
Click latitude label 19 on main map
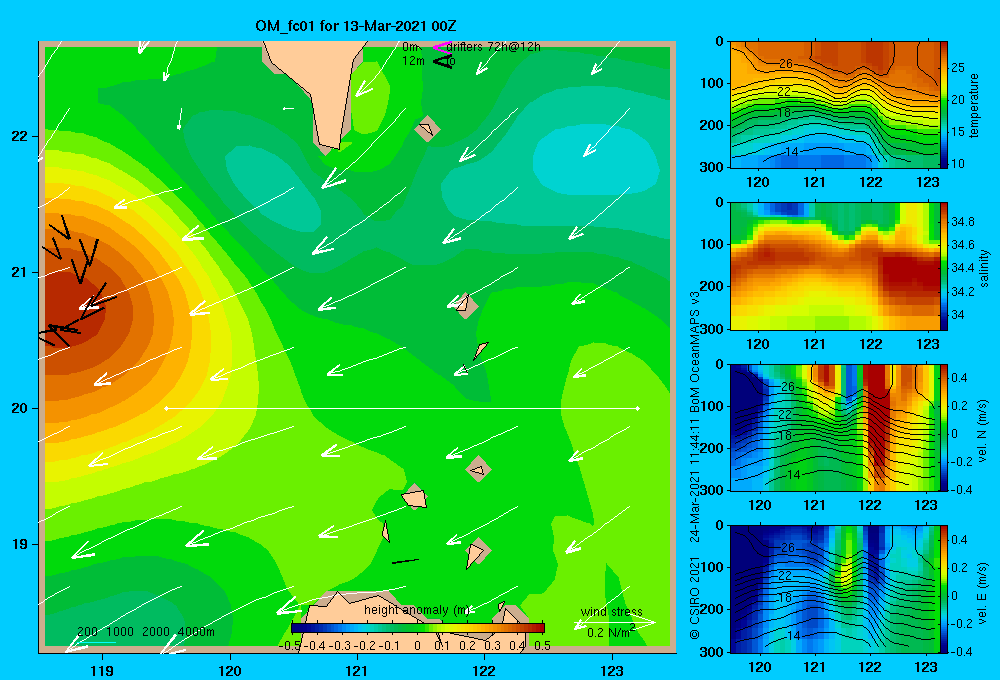19,544
